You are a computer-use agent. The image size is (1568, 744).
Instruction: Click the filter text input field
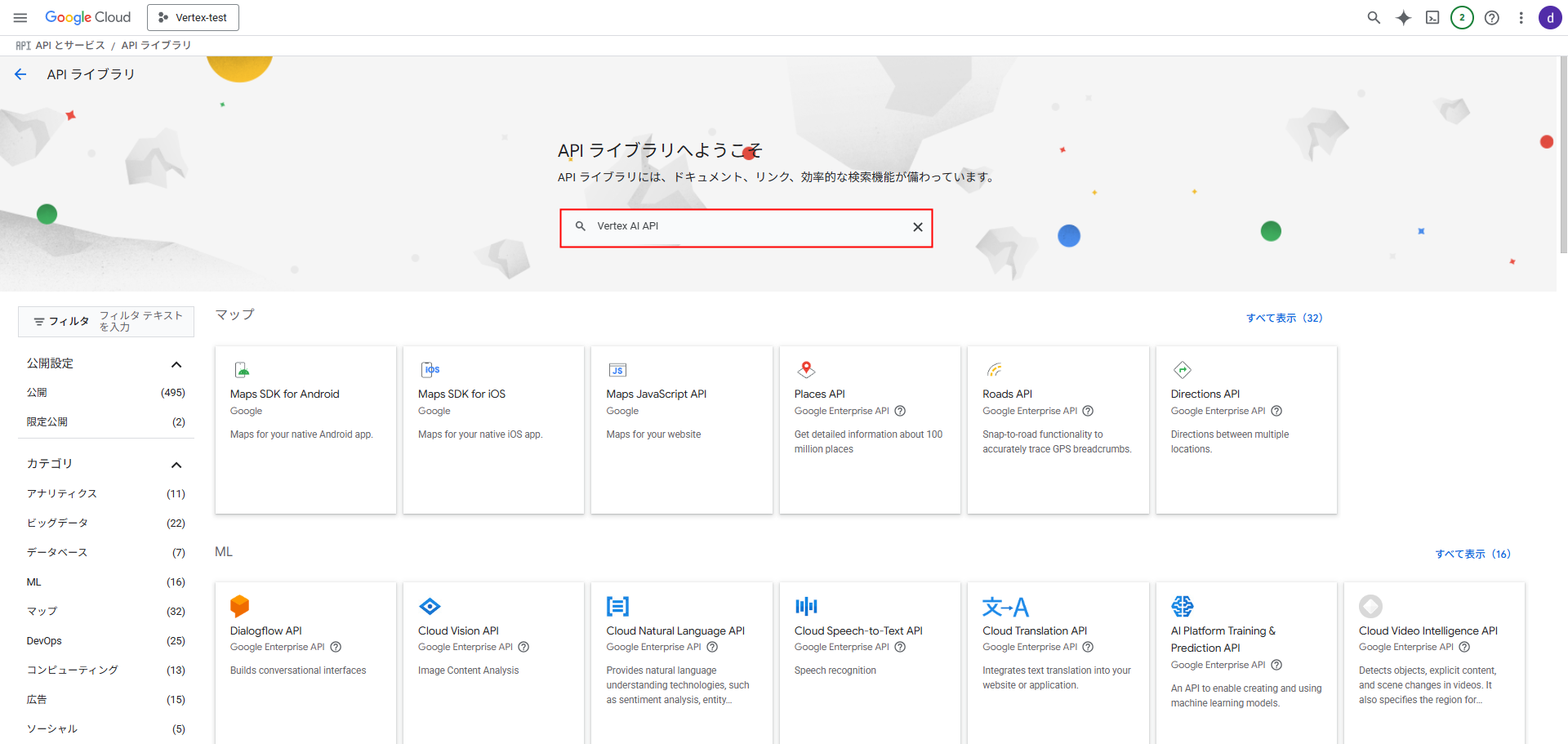(141, 321)
